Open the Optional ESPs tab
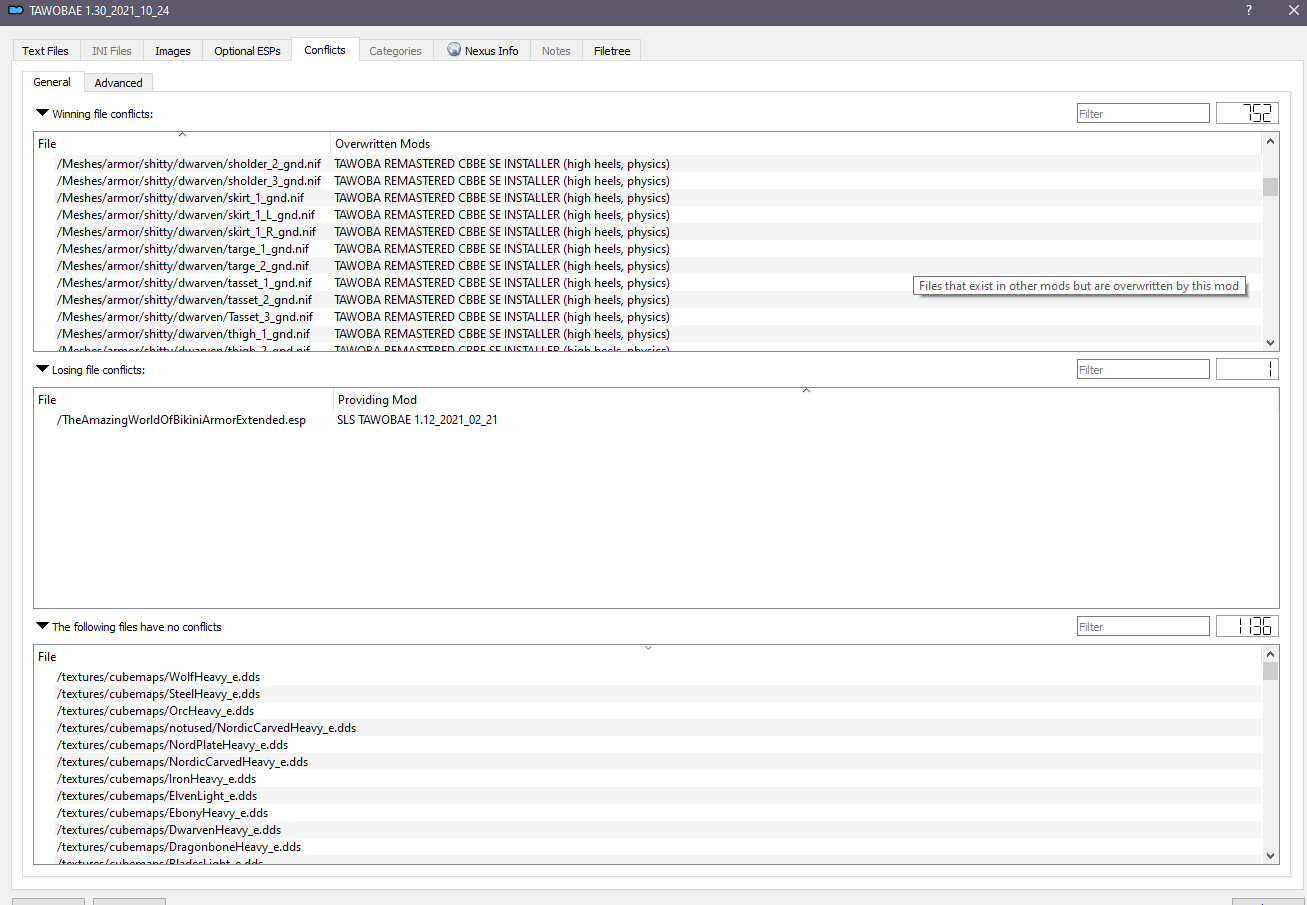Screen dimensions: 1307x905 pos(247,51)
